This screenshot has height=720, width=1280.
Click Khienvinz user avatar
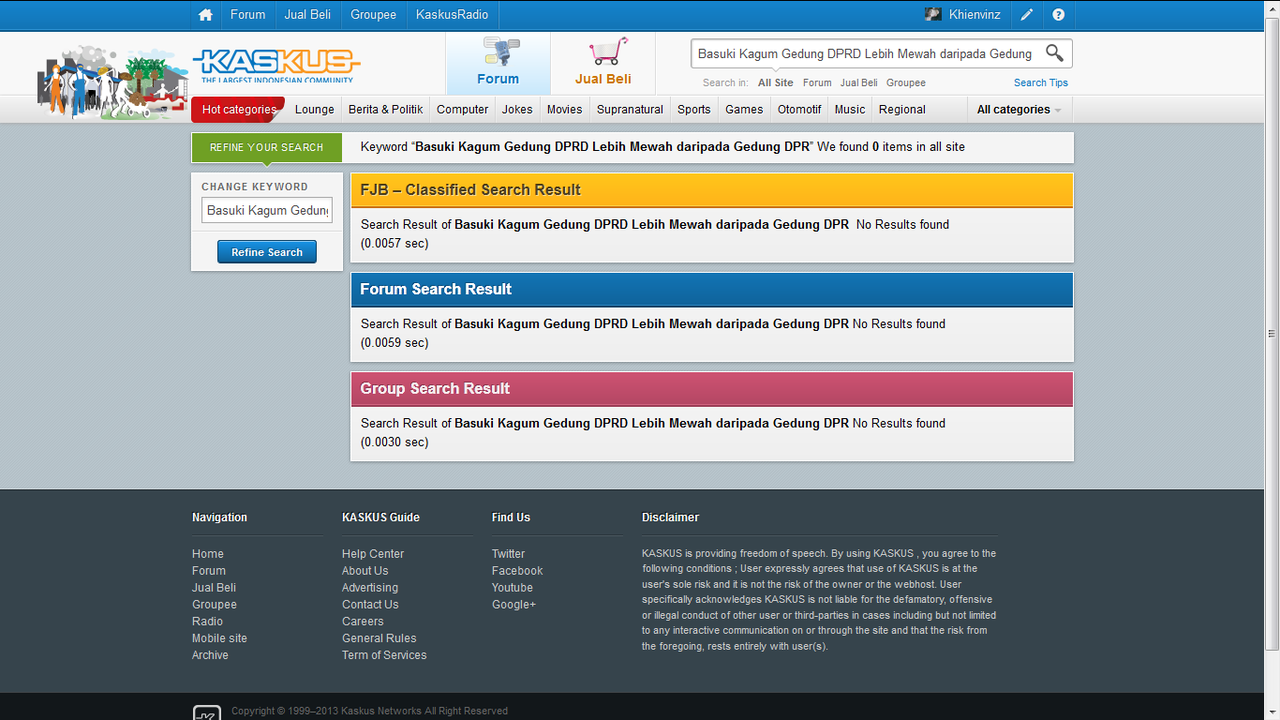pyautogui.click(x=933, y=15)
